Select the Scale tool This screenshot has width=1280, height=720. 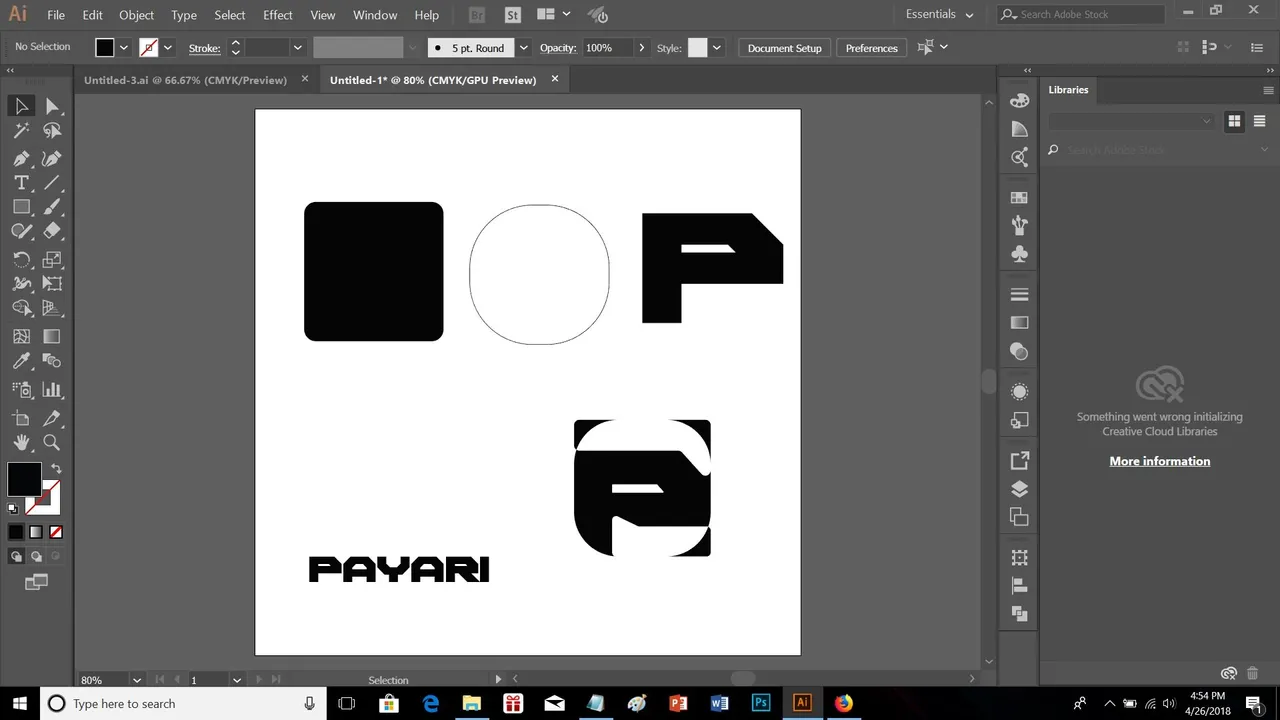[52, 259]
